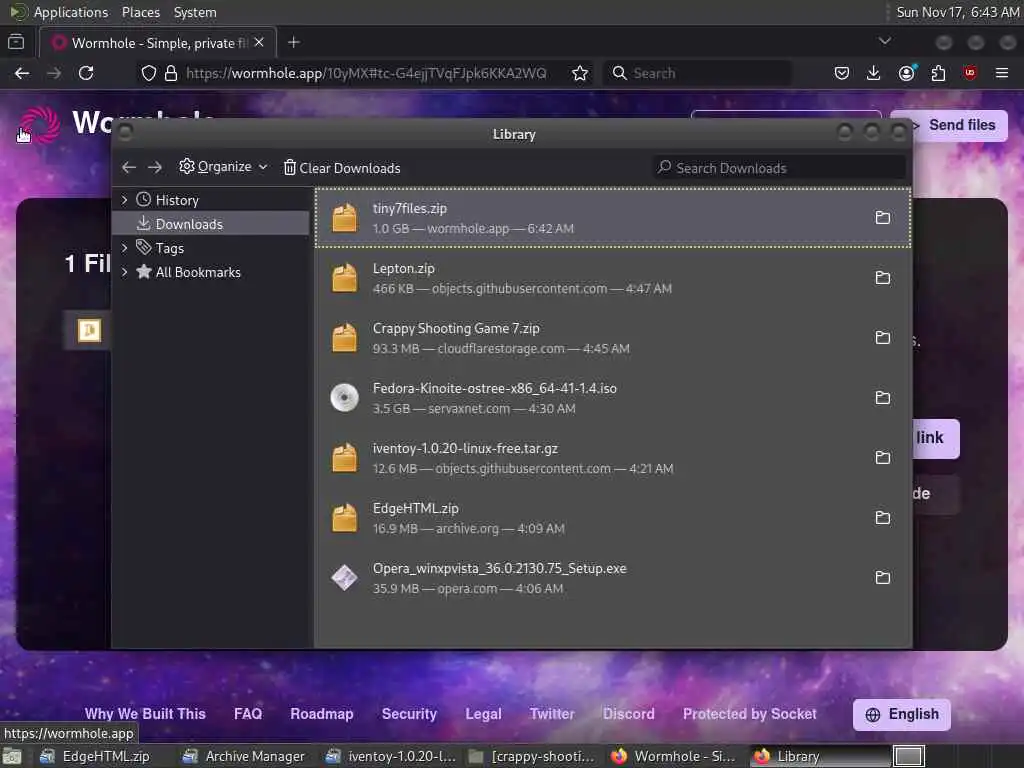Open the Roadmap footer link

pyautogui.click(x=322, y=714)
